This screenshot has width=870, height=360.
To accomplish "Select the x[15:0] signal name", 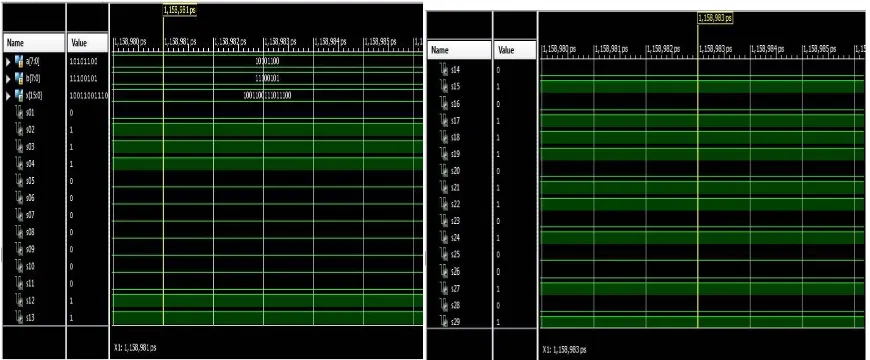I will pyautogui.click(x=33, y=95).
